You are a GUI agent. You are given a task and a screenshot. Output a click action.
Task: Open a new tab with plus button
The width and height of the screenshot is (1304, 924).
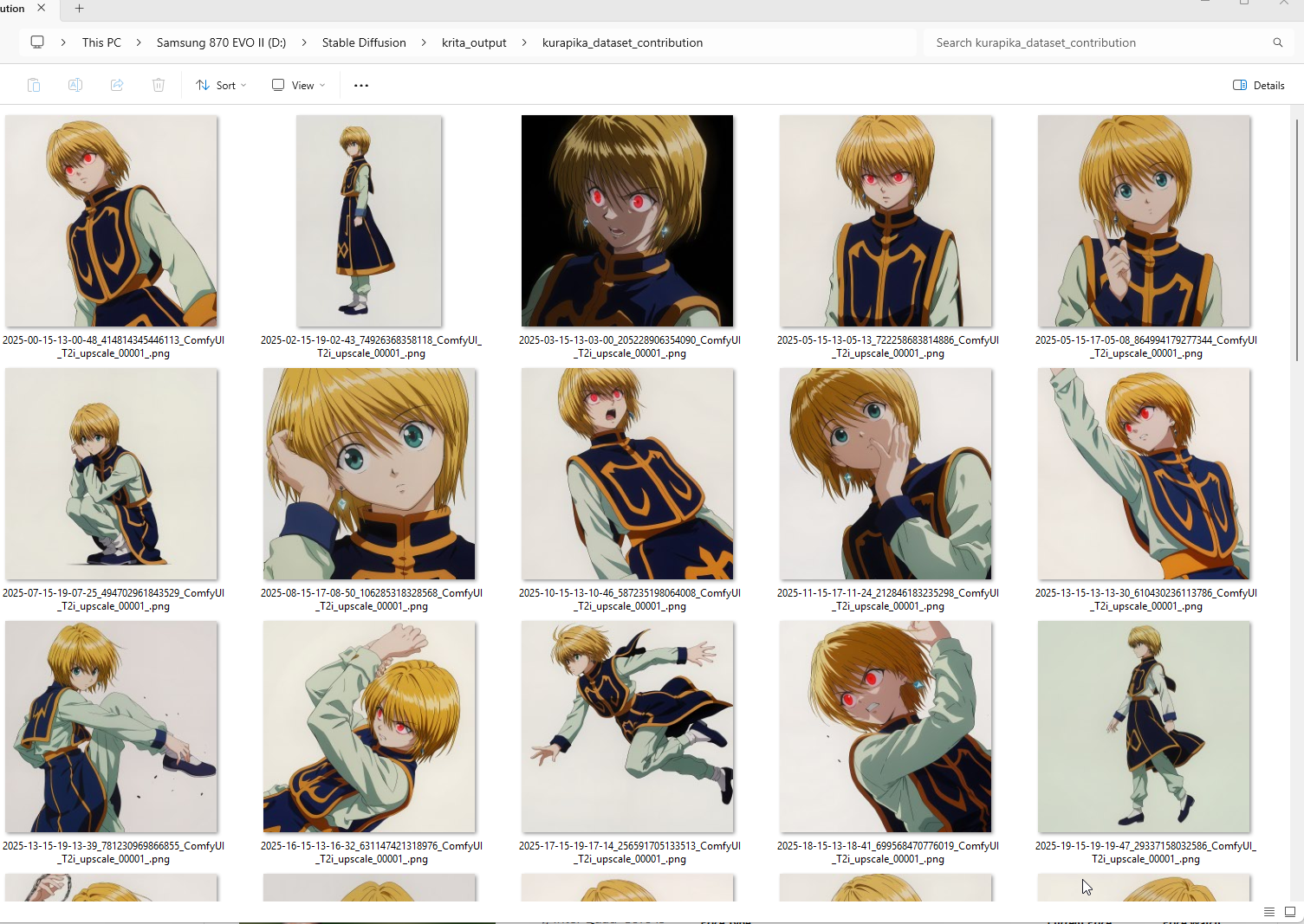pyautogui.click(x=79, y=9)
